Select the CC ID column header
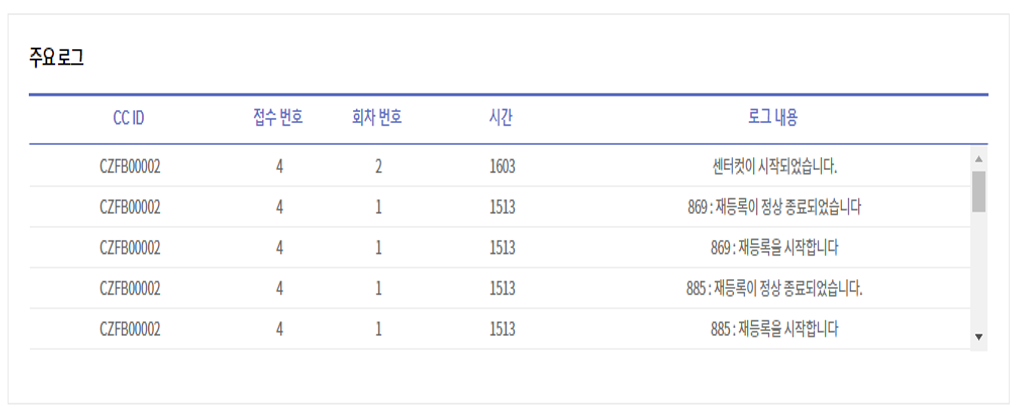The image size is (1021, 417). tap(129, 119)
